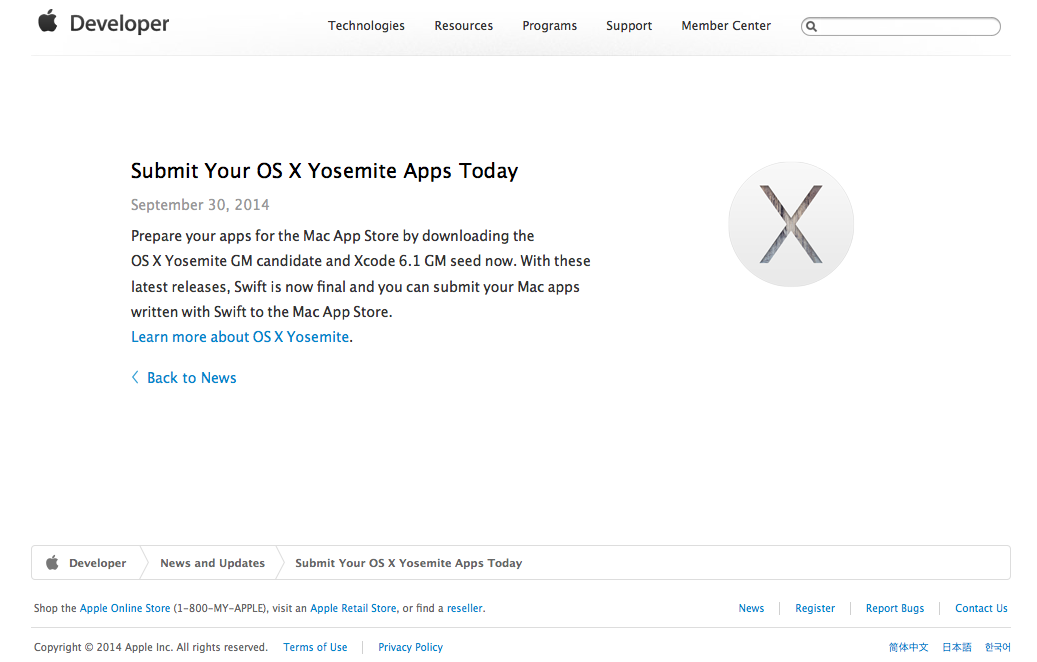Navigate to Member Center
This screenshot has width=1037, height=662.
pos(726,26)
